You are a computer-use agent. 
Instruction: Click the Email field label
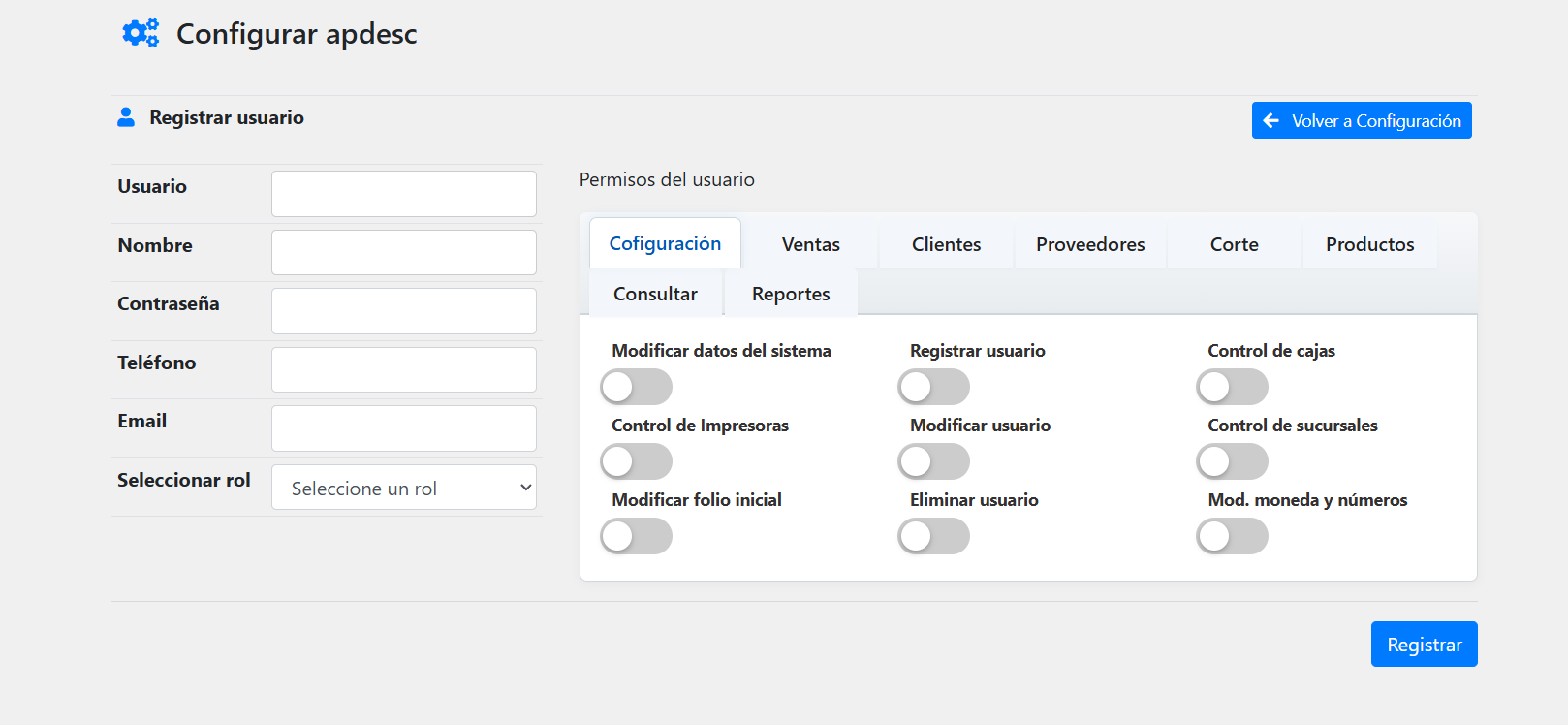point(142,421)
